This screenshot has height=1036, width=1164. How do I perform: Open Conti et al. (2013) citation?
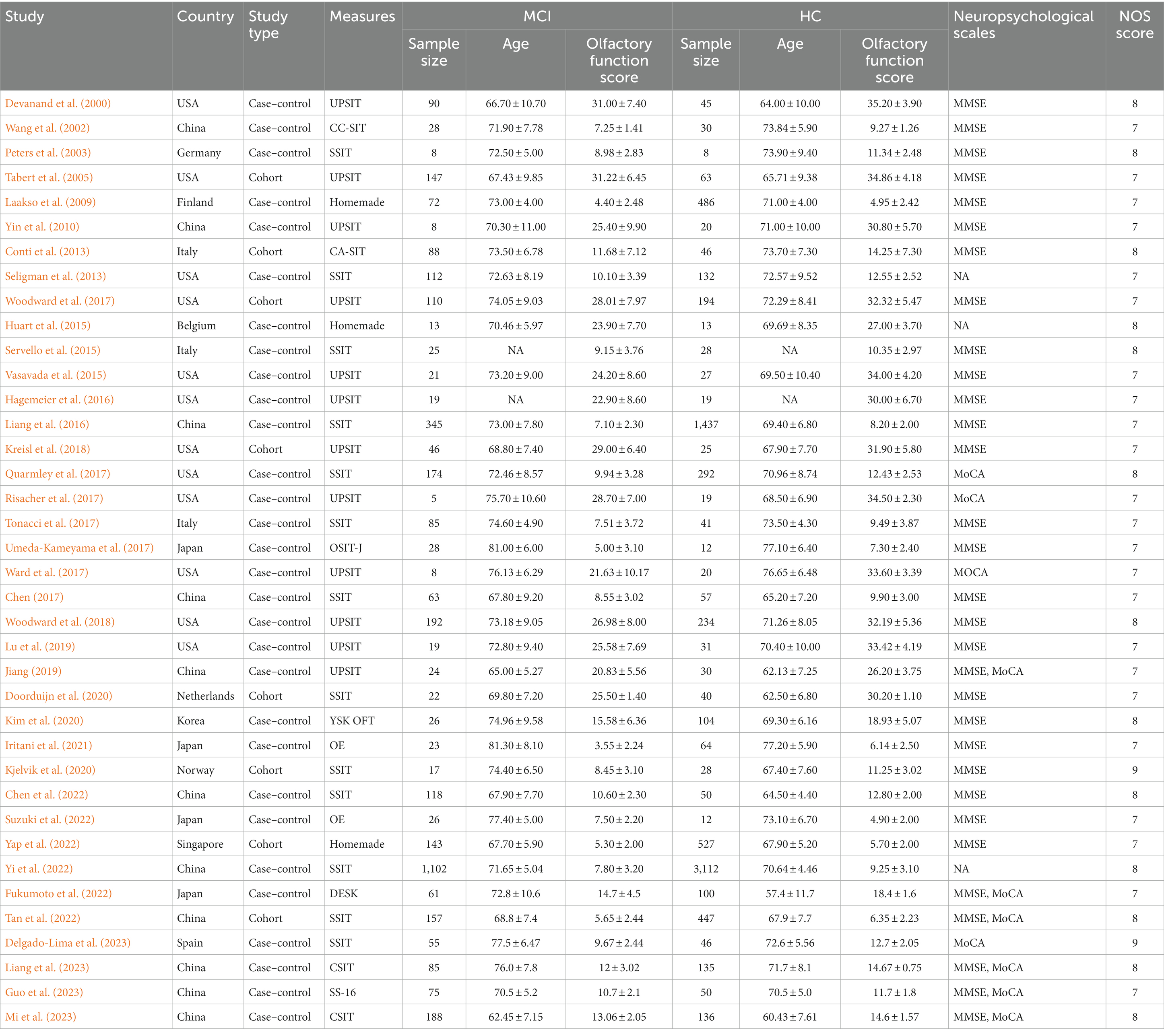47,251
